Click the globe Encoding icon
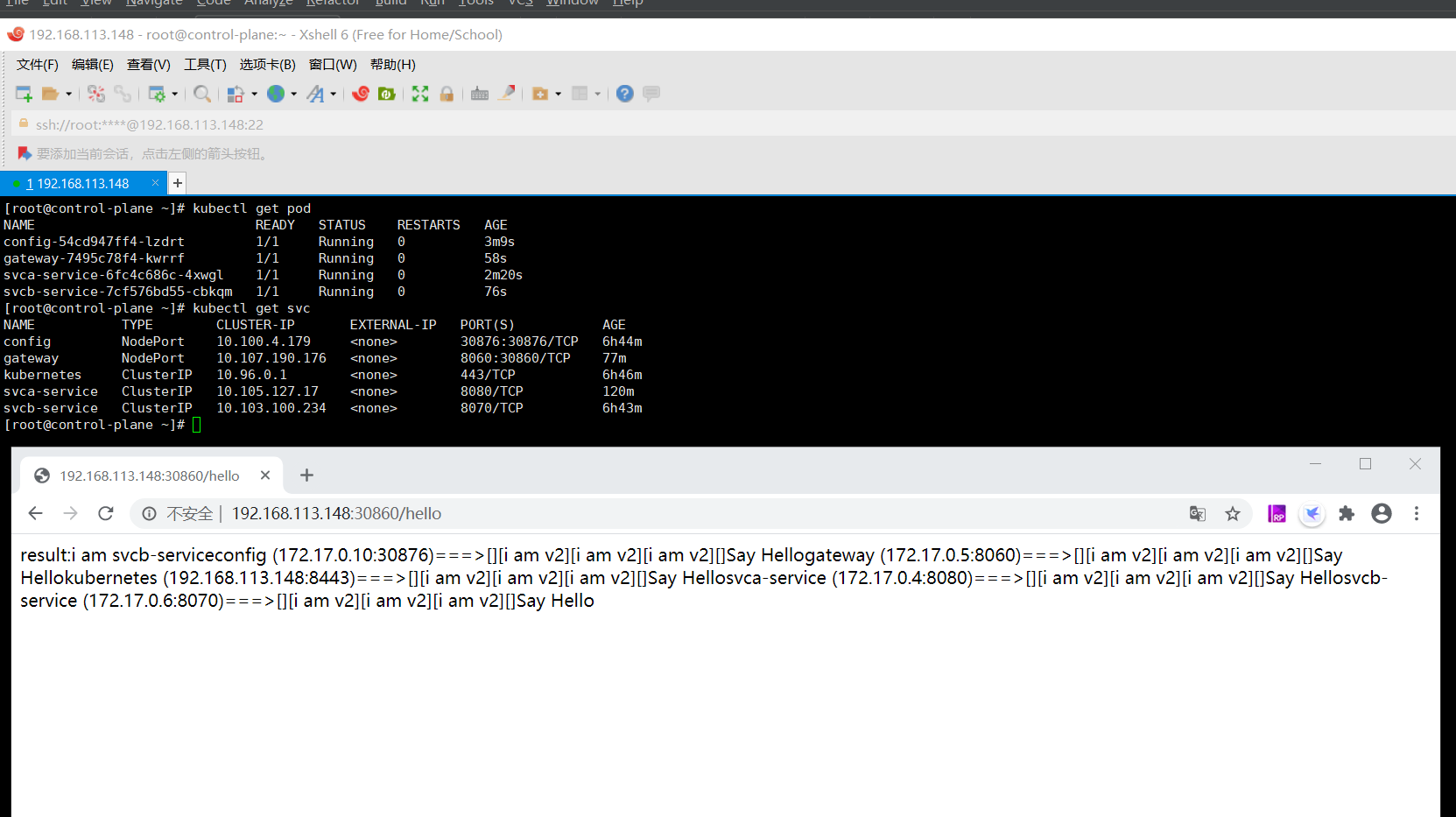1456x817 pixels. pos(276,94)
